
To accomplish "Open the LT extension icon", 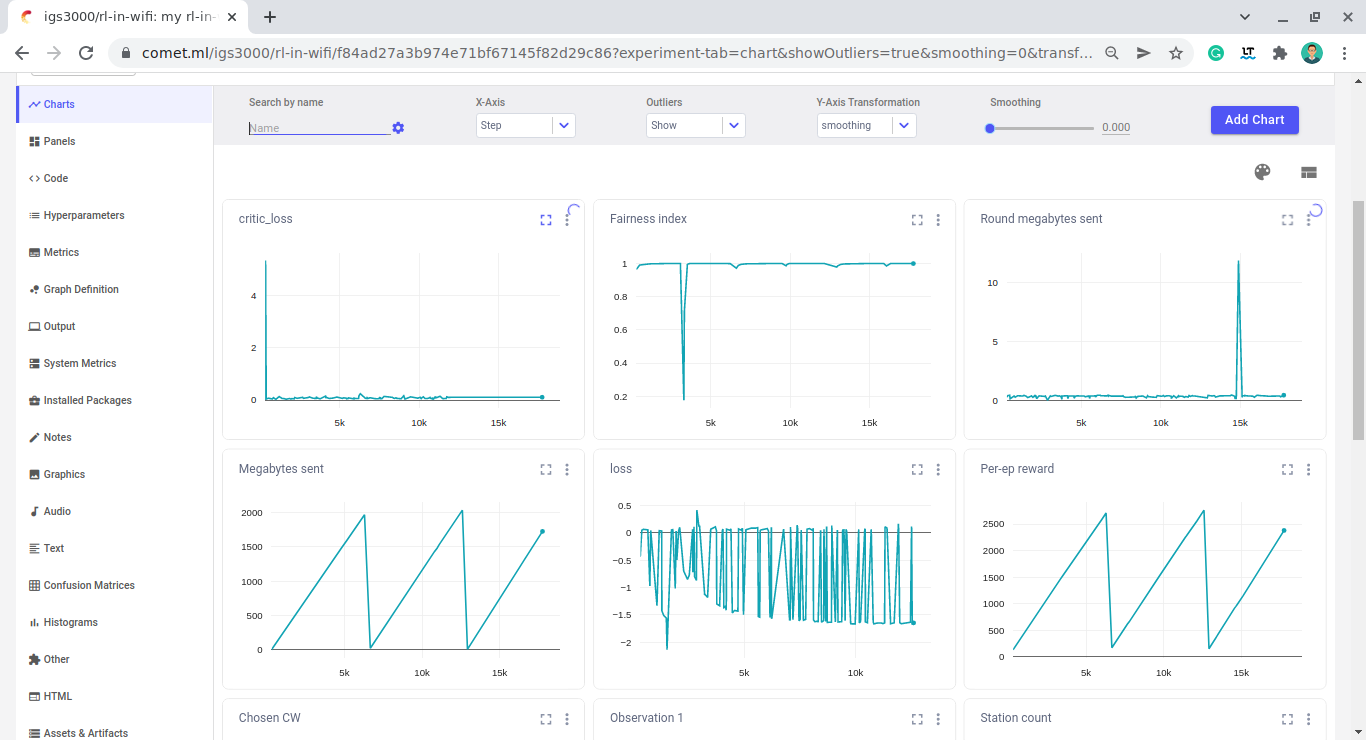I will pyautogui.click(x=1248, y=53).
